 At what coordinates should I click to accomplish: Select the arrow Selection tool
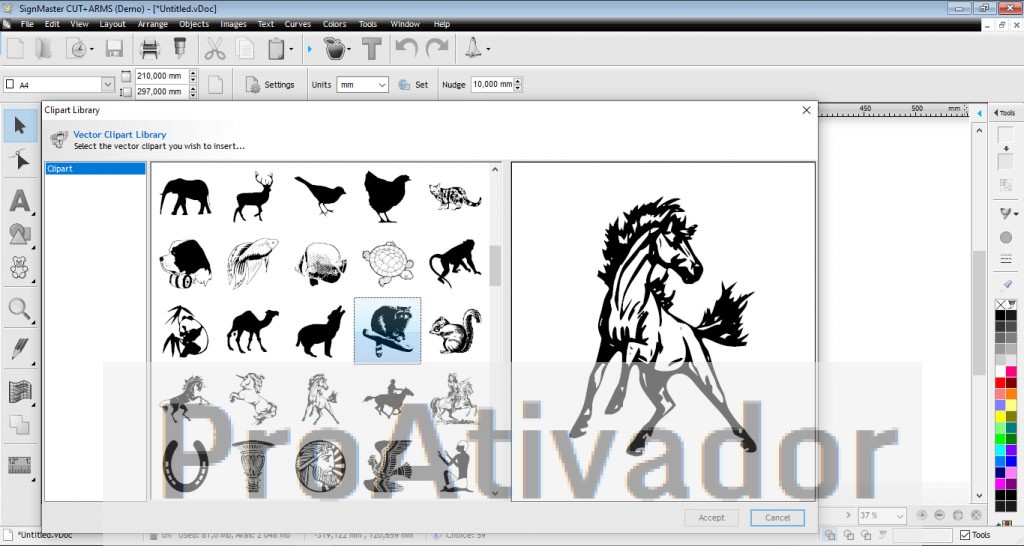[20, 126]
